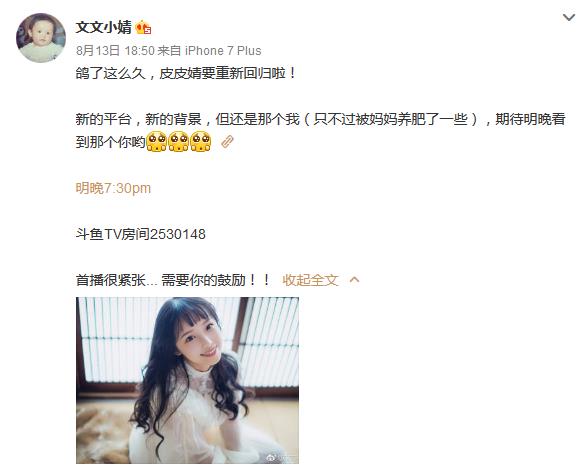The image size is (581, 467).
Task: Open the poster's baby photo avatar
Action: (41, 38)
